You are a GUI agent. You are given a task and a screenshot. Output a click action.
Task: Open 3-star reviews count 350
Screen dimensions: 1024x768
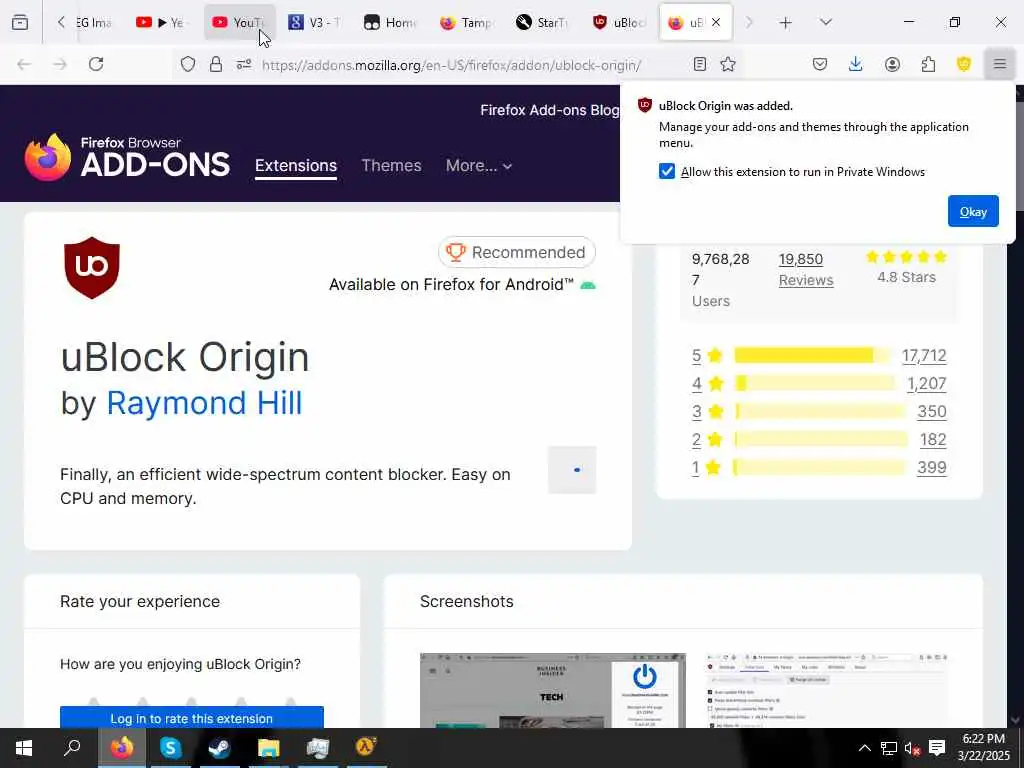point(932,411)
